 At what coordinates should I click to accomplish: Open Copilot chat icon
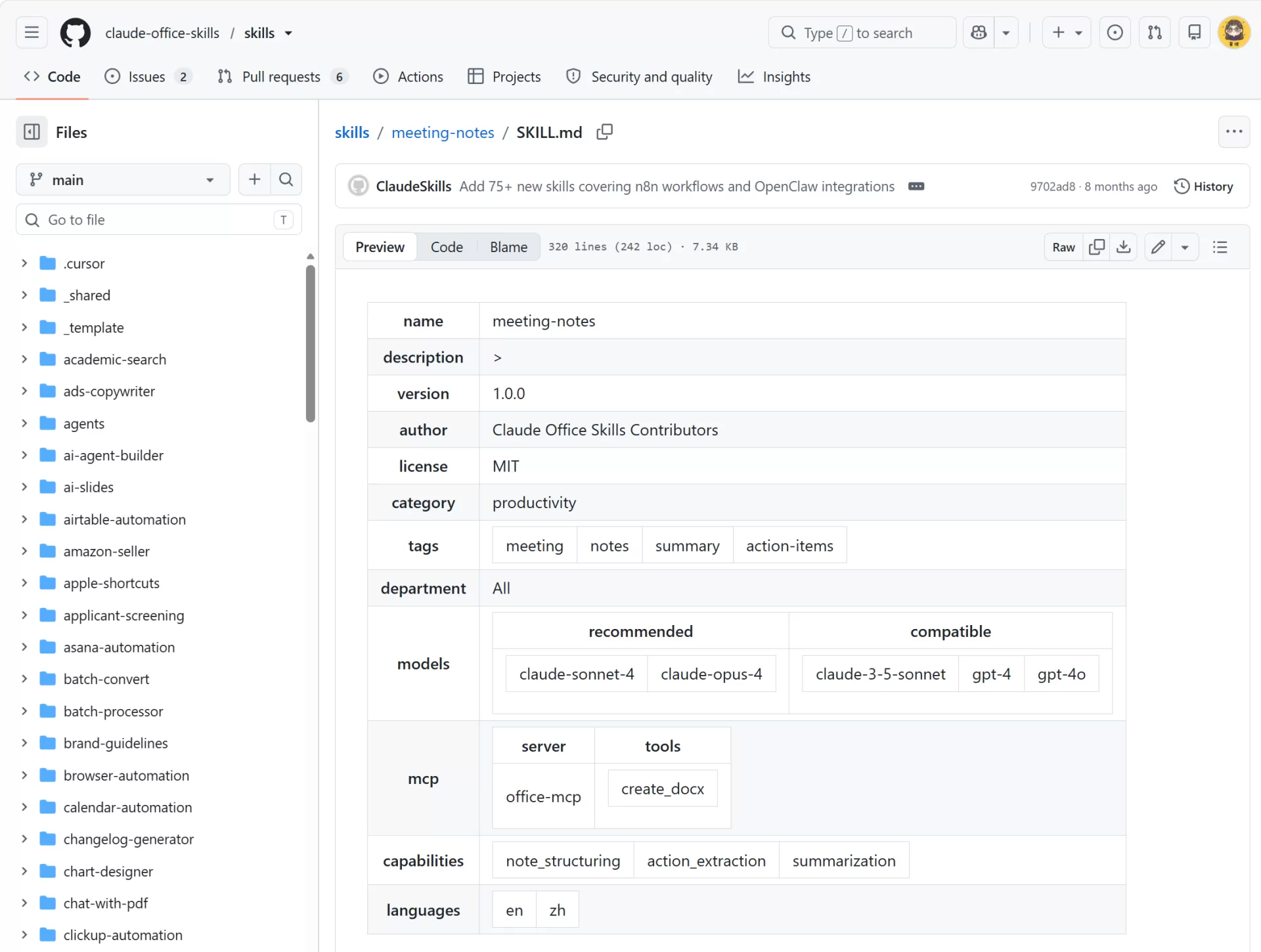(x=979, y=32)
